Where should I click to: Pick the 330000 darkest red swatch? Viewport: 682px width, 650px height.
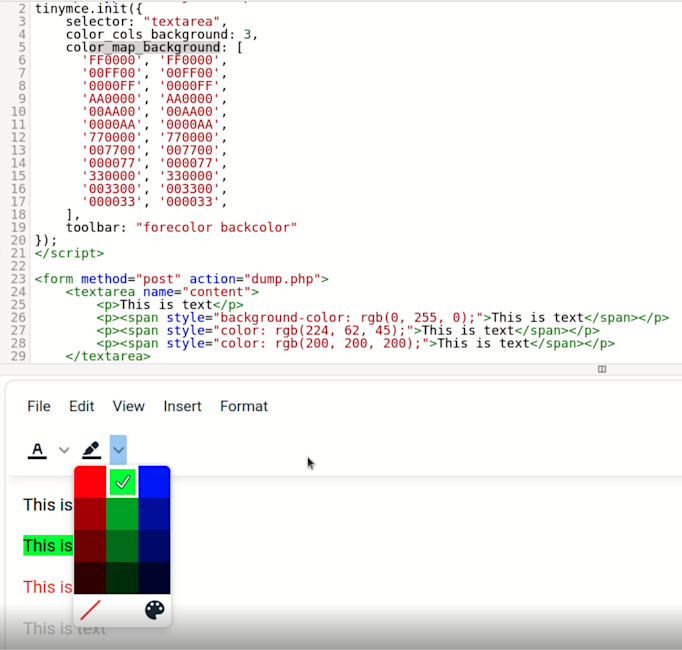pyautogui.click(x=90, y=578)
